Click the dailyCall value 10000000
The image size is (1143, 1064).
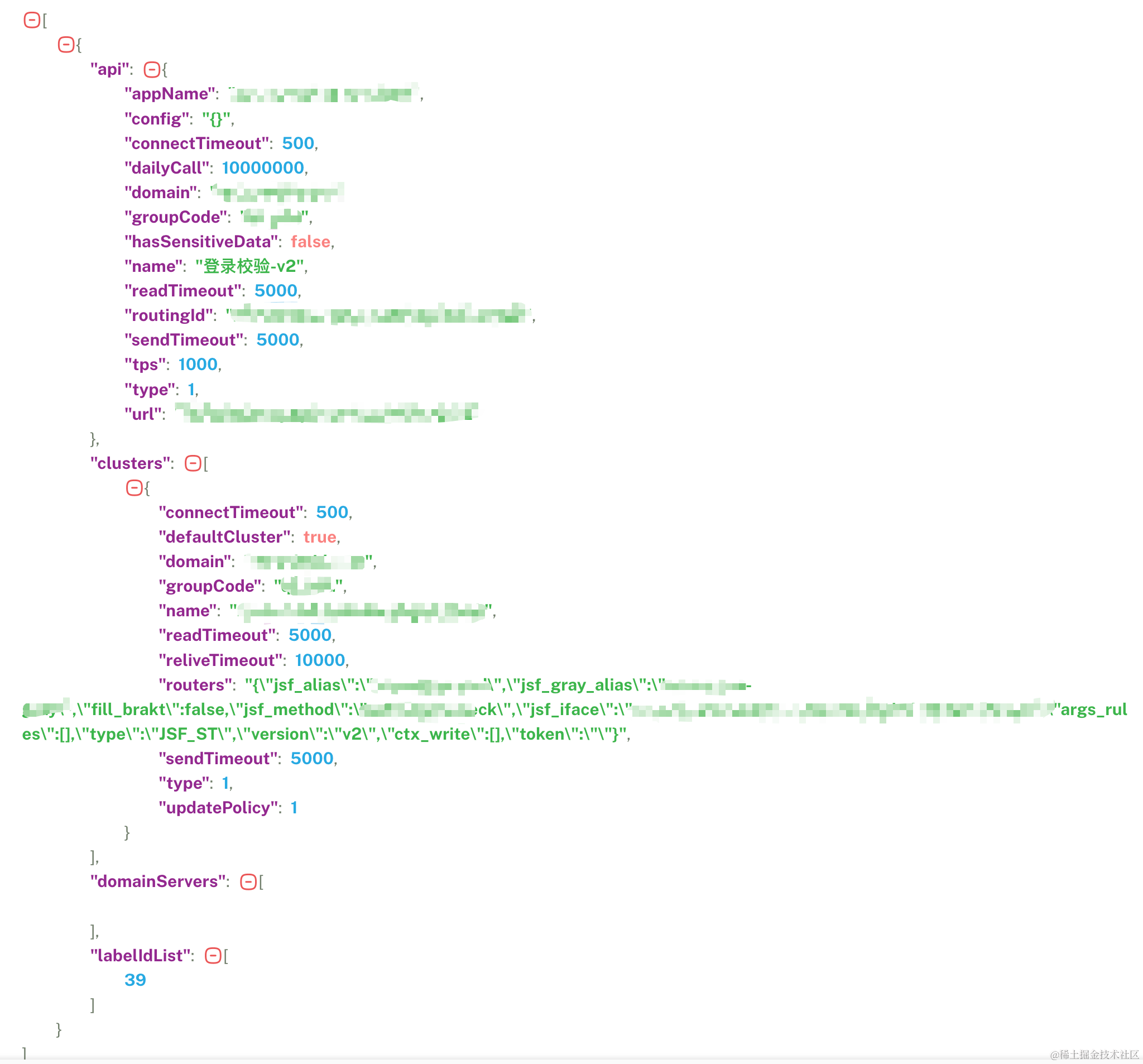[263, 168]
